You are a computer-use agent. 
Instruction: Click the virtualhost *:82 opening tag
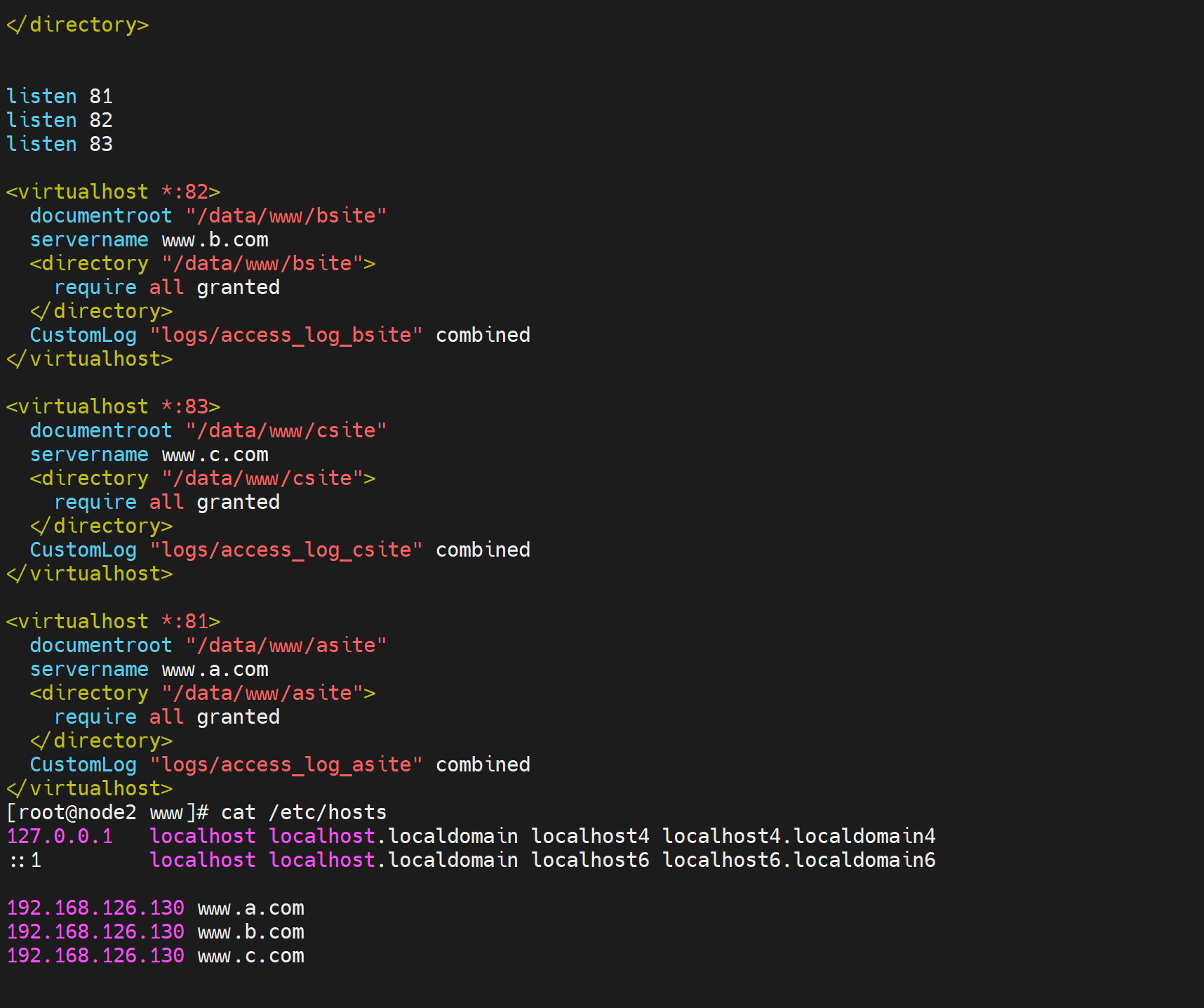(113, 192)
